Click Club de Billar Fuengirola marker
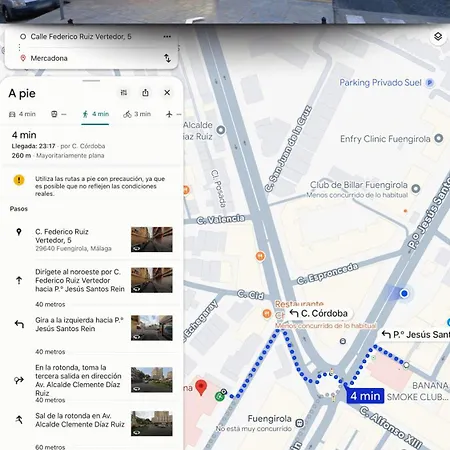The width and height of the screenshot is (450, 450). coord(416,189)
